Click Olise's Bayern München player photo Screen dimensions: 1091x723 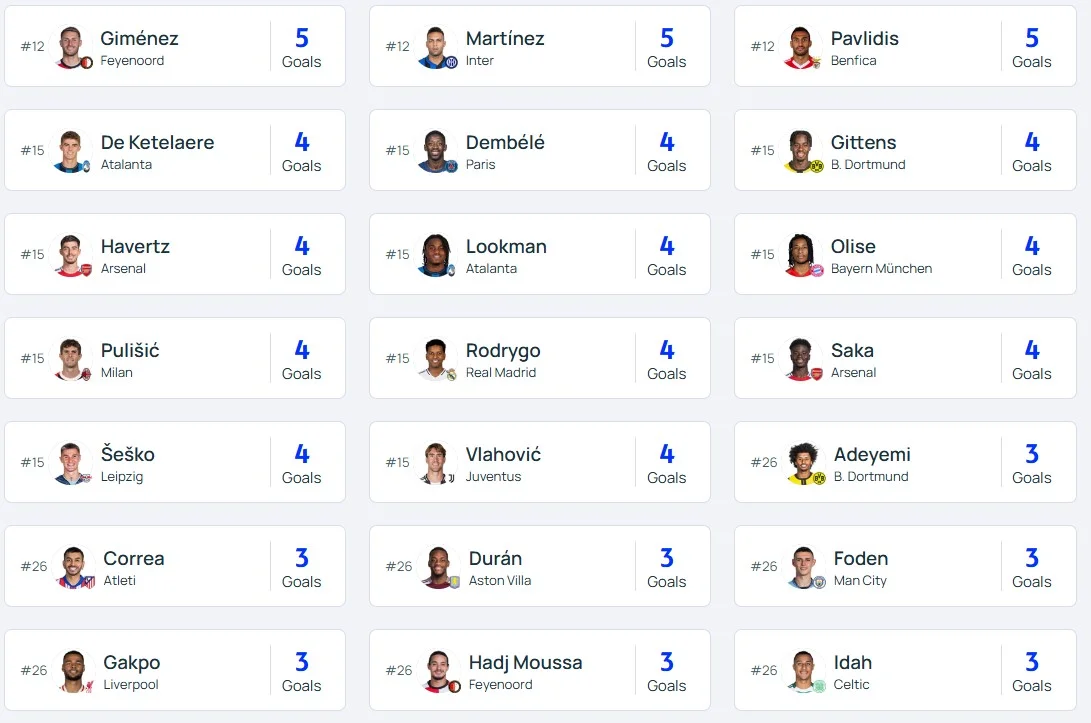(x=802, y=255)
